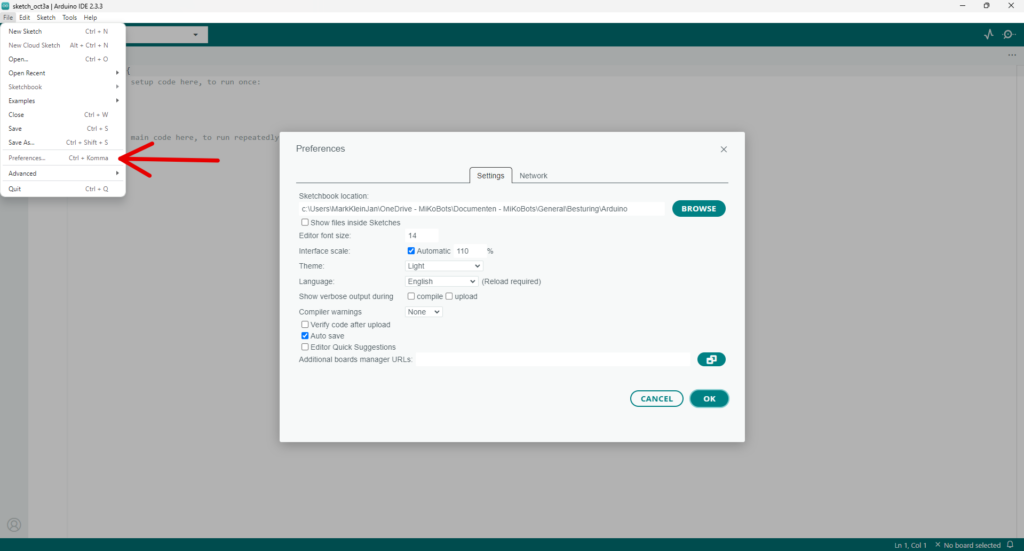Uncheck the Auto save checkbox
Screen dimensions: 1024x551
pyautogui.click(x=305, y=336)
